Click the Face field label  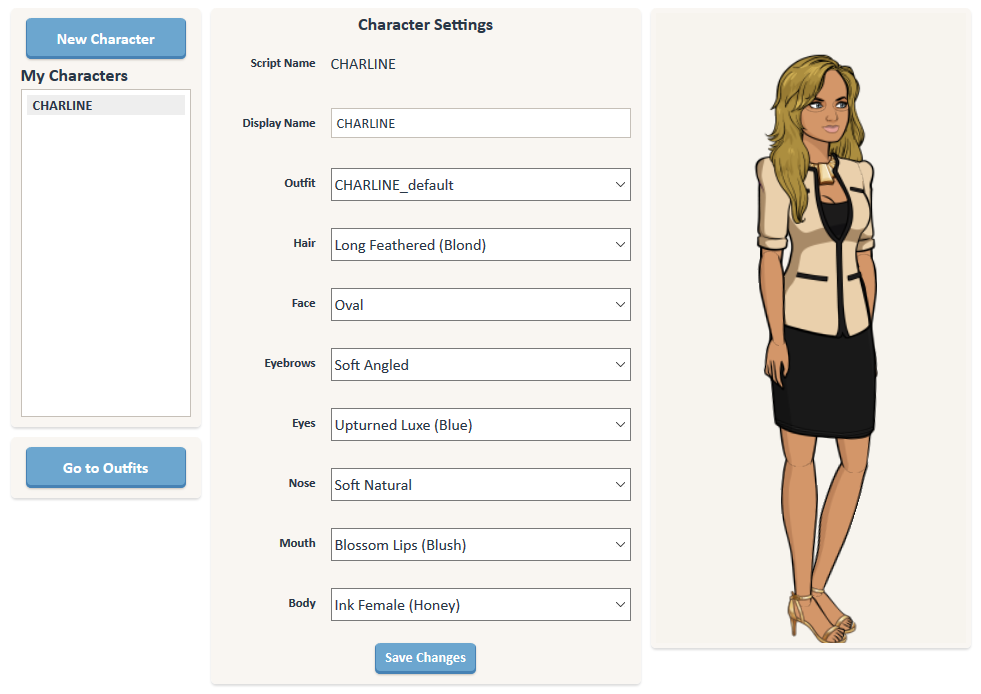coord(303,303)
